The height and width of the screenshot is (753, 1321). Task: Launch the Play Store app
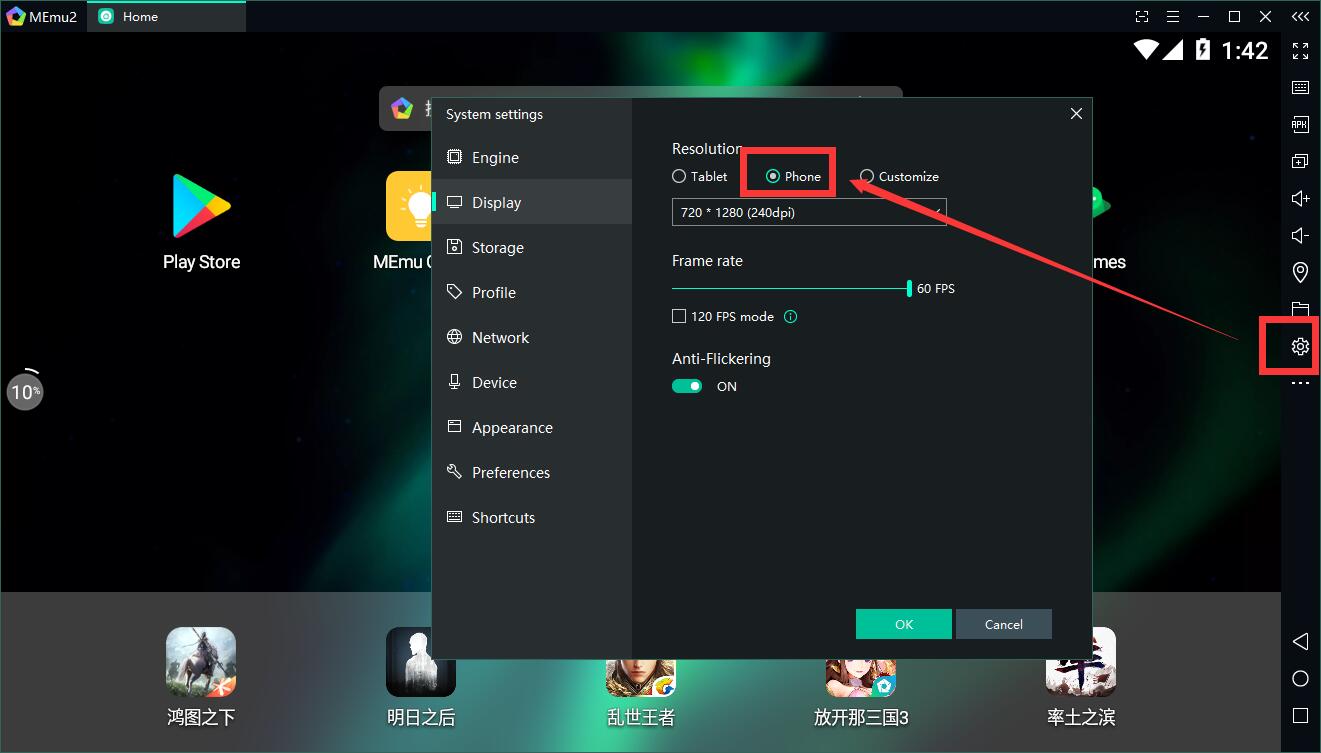(x=201, y=222)
